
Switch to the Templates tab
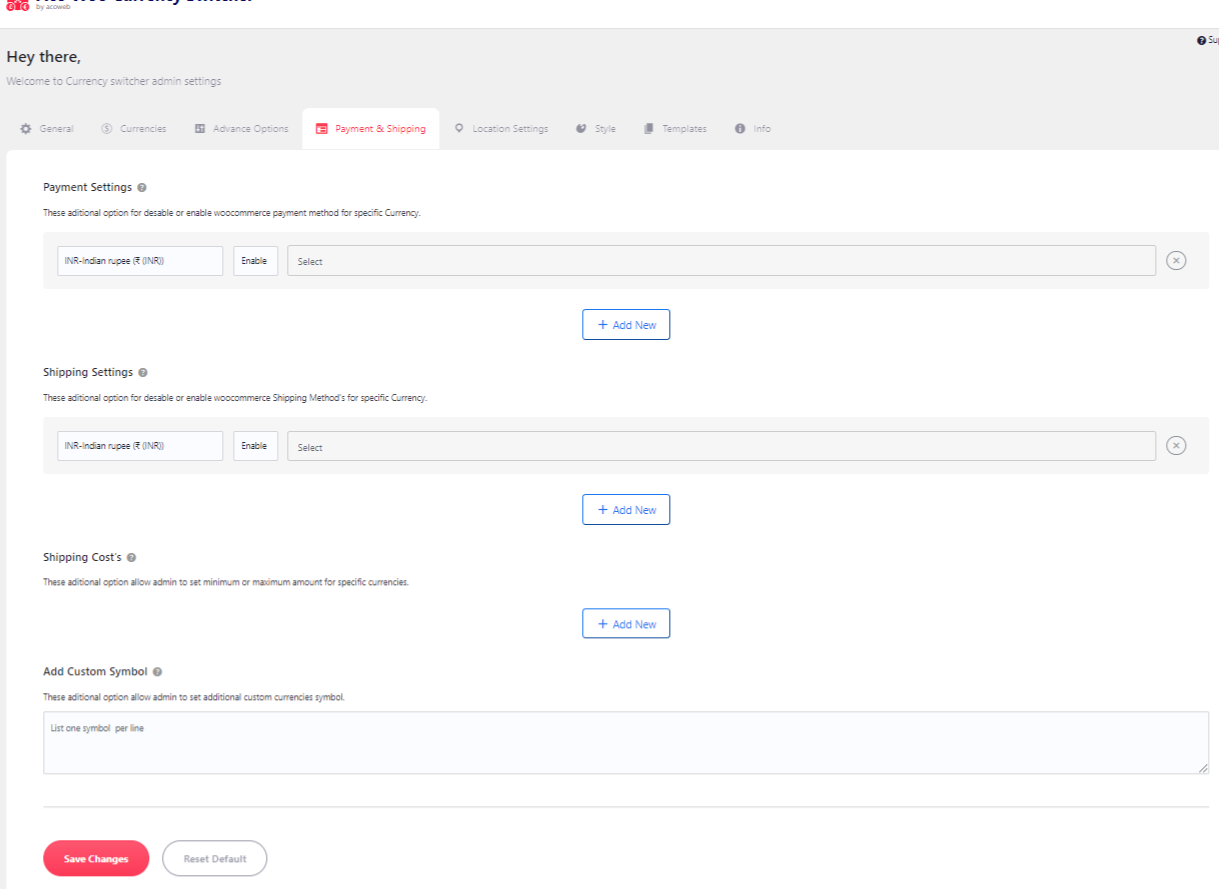coord(675,129)
